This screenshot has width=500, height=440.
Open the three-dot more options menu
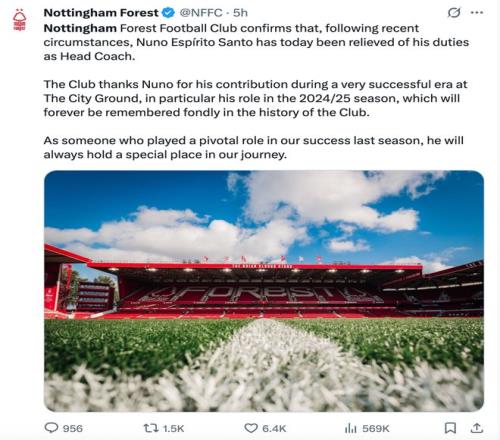point(477,13)
